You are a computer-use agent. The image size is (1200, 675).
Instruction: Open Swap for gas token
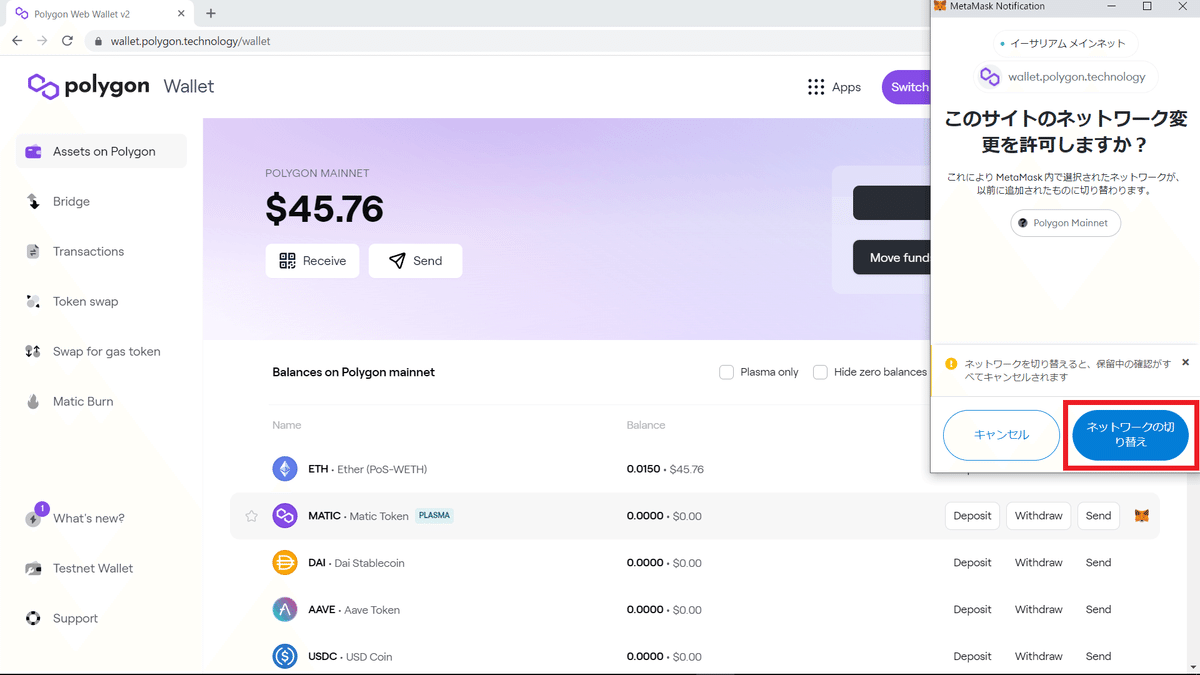point(106,352)
